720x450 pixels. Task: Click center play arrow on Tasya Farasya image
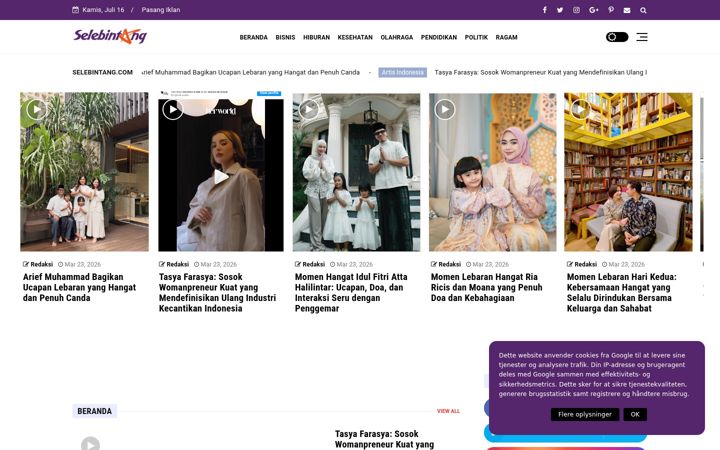coord(221,177)
